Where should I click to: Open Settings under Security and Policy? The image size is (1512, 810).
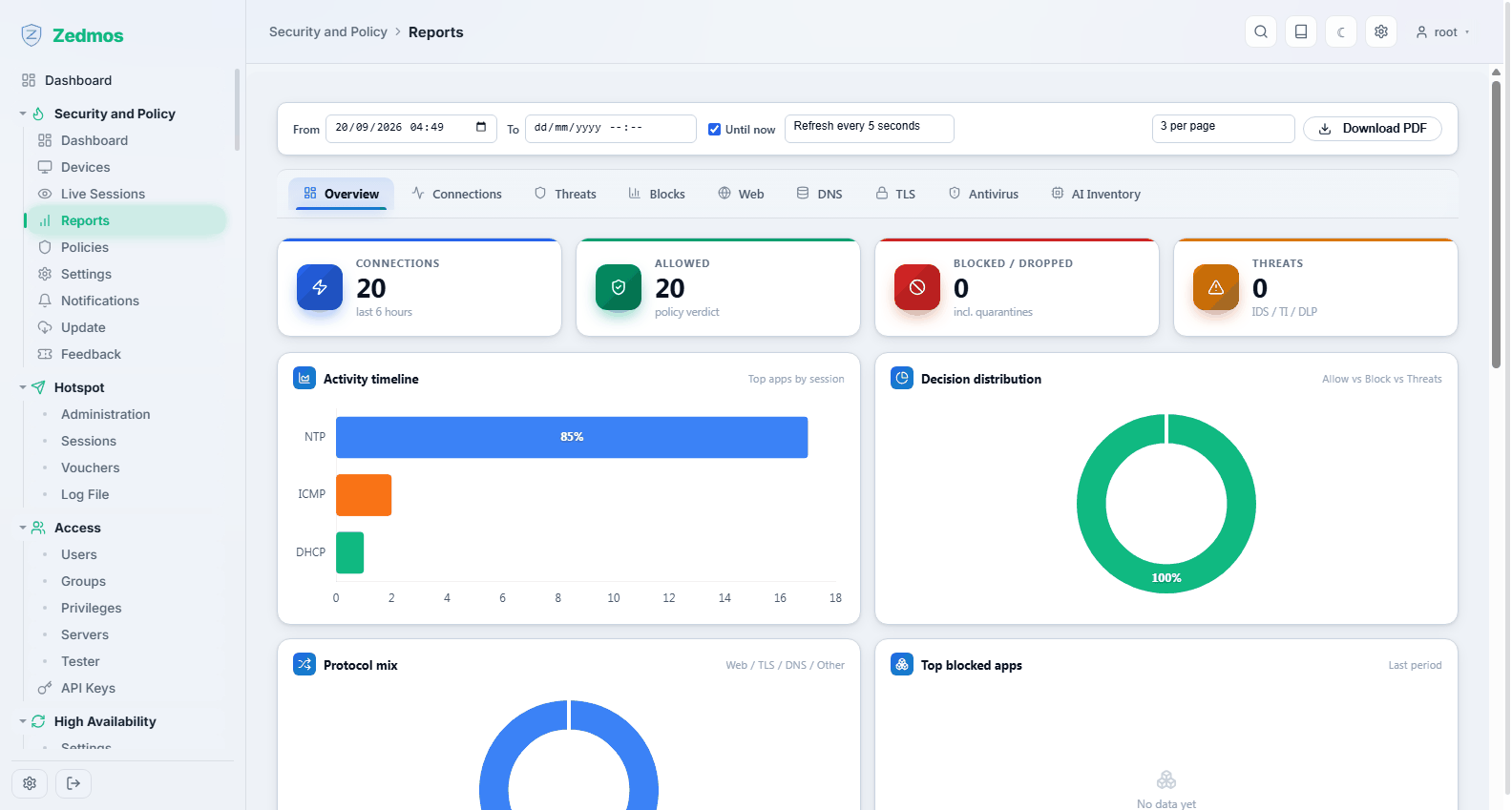click(x=86, y=274)
